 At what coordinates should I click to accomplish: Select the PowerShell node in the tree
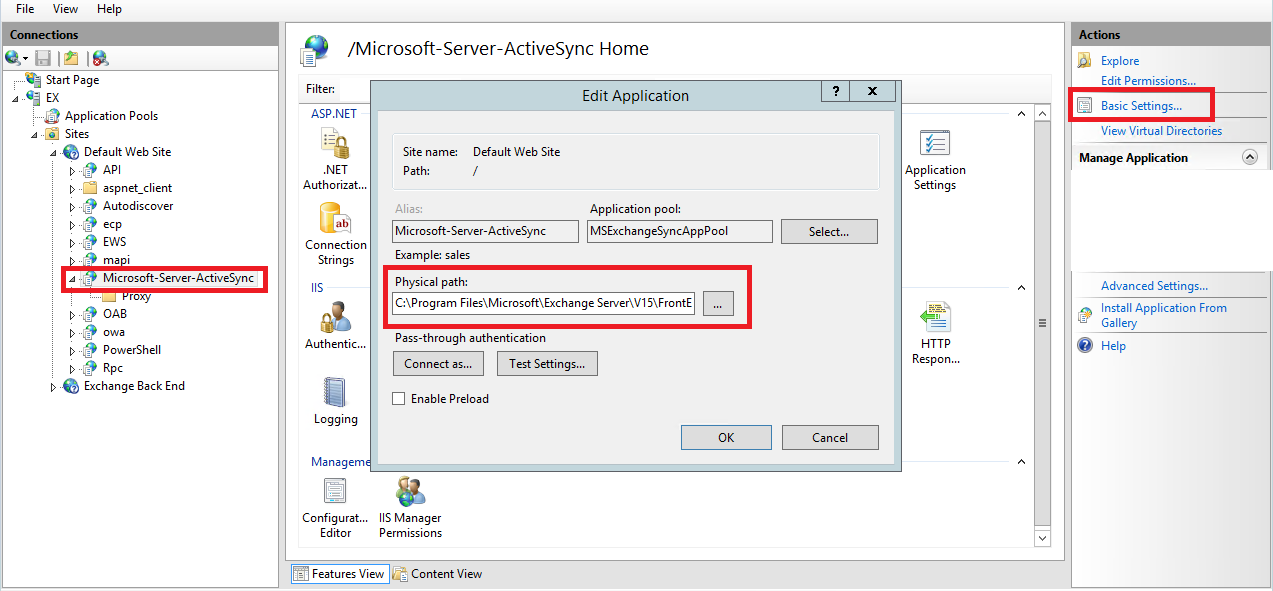132,350
